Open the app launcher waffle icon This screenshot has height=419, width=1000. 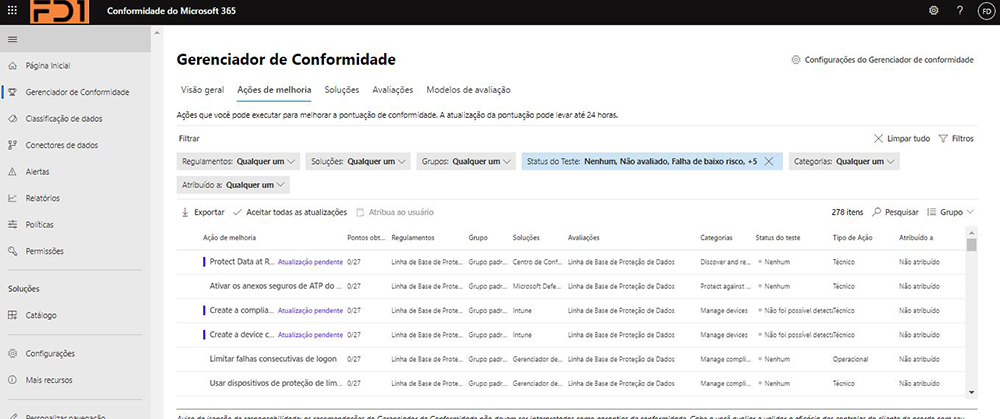click(x=12, y=11)
